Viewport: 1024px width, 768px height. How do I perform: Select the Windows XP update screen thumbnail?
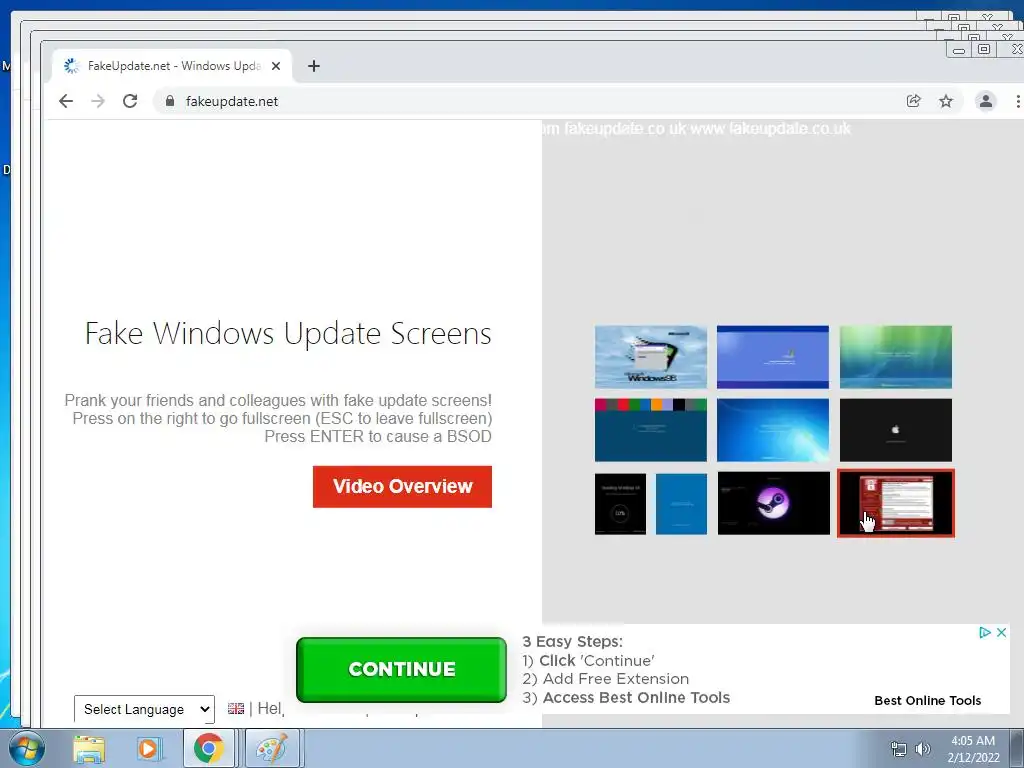[x=773, y=357]
